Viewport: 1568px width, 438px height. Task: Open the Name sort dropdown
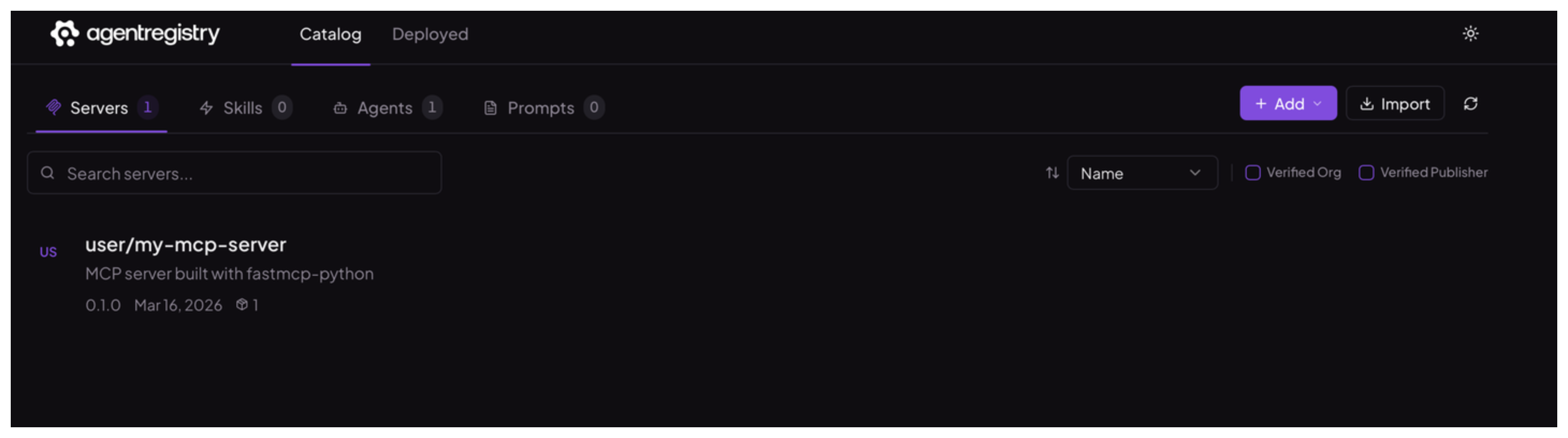point(1142,173)
